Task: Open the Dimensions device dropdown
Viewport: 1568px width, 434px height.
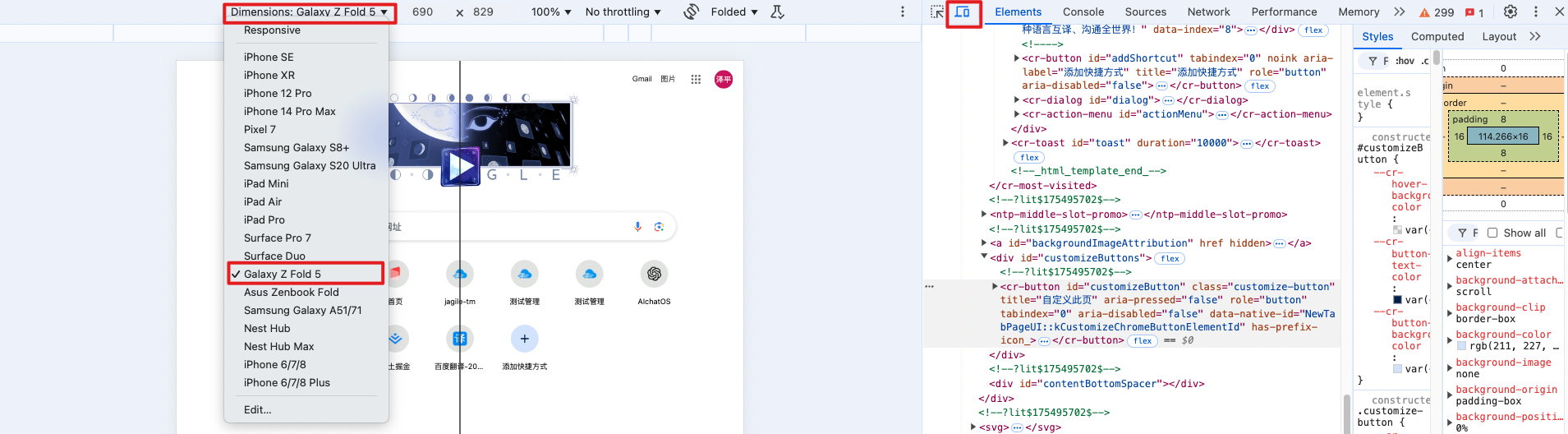Action: (309, 12)
